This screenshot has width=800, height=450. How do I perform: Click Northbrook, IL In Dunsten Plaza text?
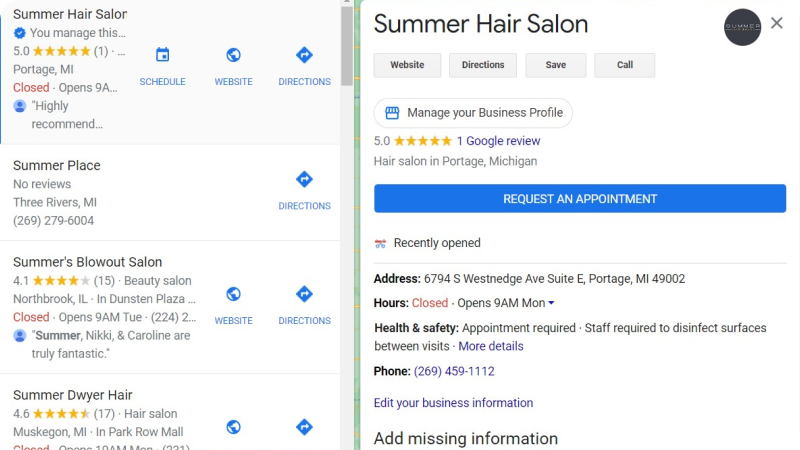click(x=104, y=299)
